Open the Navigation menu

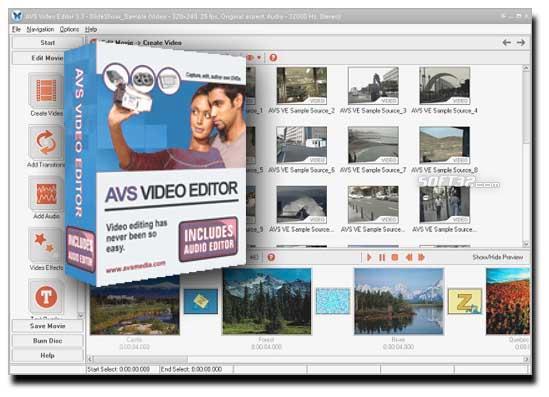tap(40, 29)
